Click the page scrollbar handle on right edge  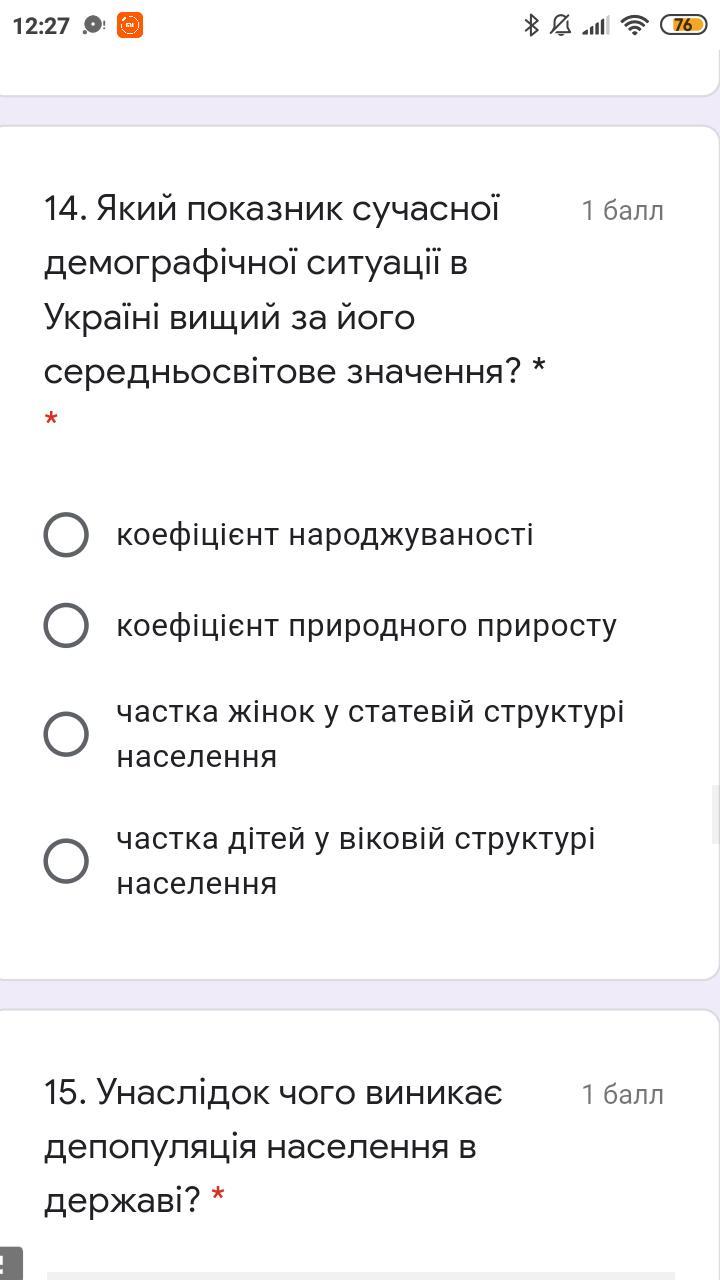tap(715, 814)
